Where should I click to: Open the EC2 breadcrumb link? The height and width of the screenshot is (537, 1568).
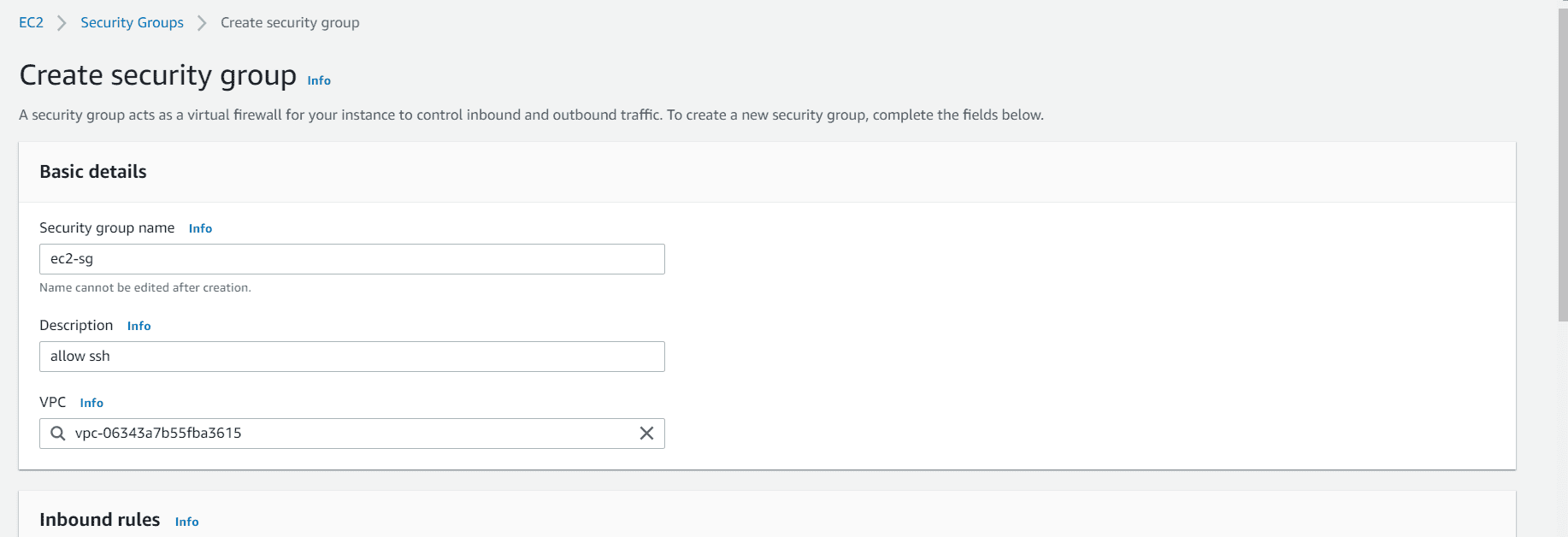click(31, 22)
